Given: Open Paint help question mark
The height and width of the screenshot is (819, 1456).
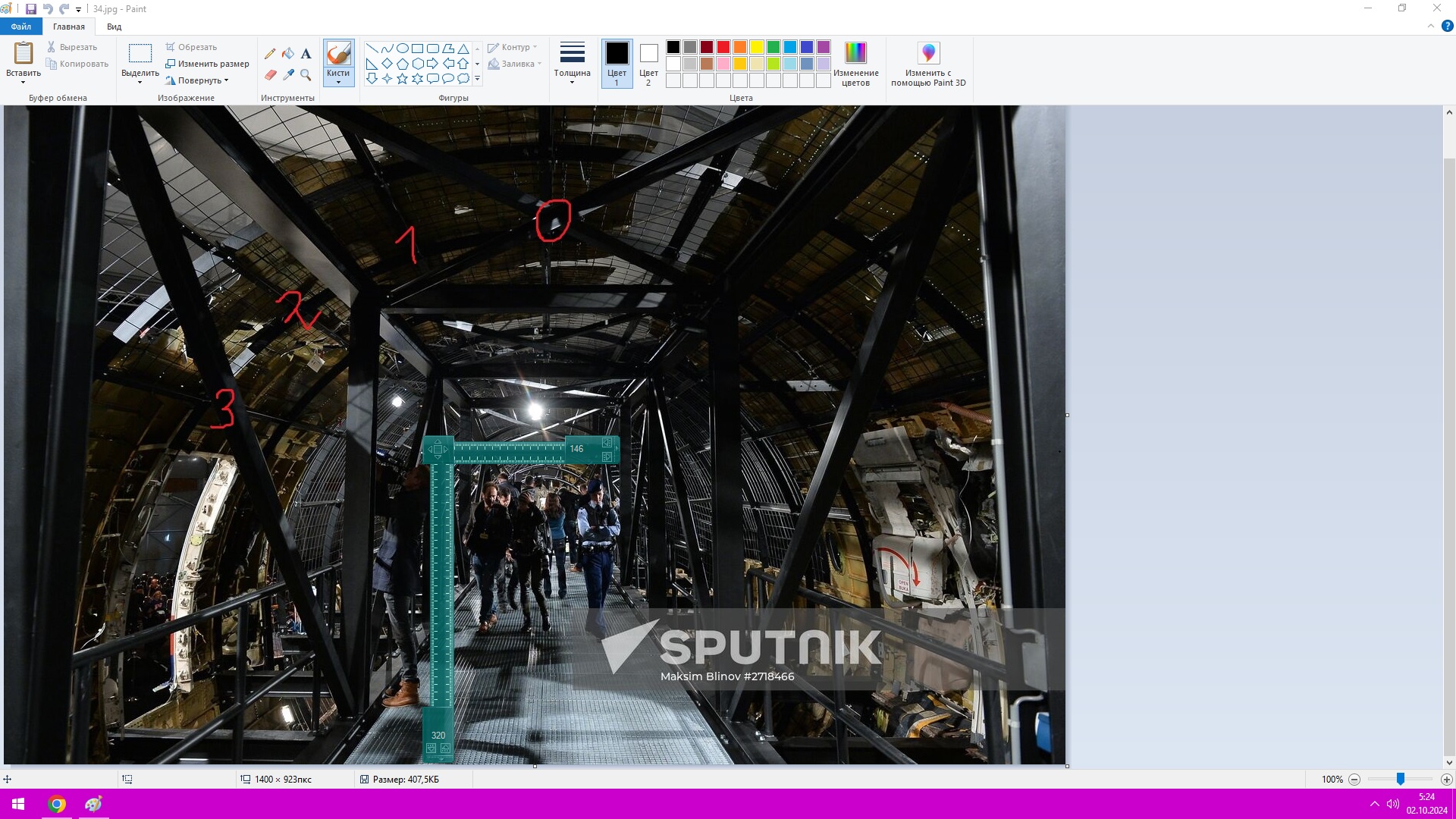Looking at the screenshot, I should (x=1447, y=26).
